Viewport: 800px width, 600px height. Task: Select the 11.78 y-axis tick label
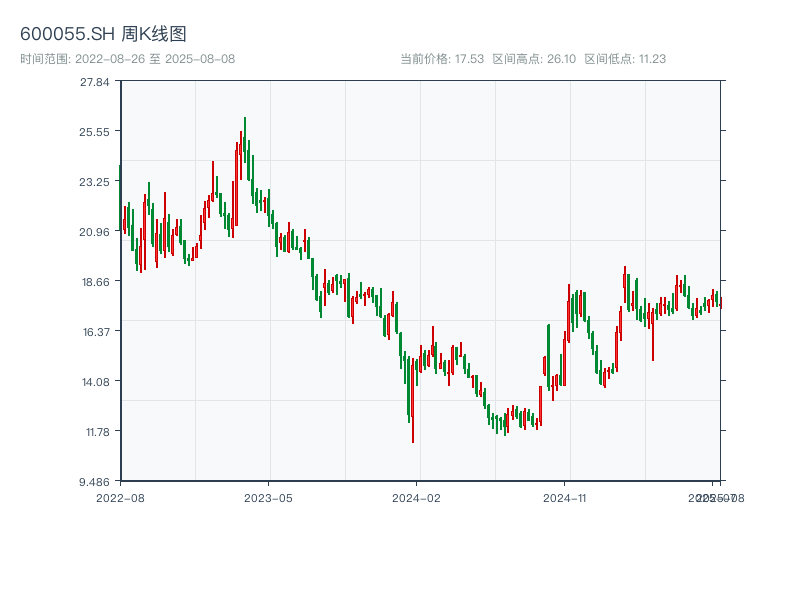coord(96,431)
